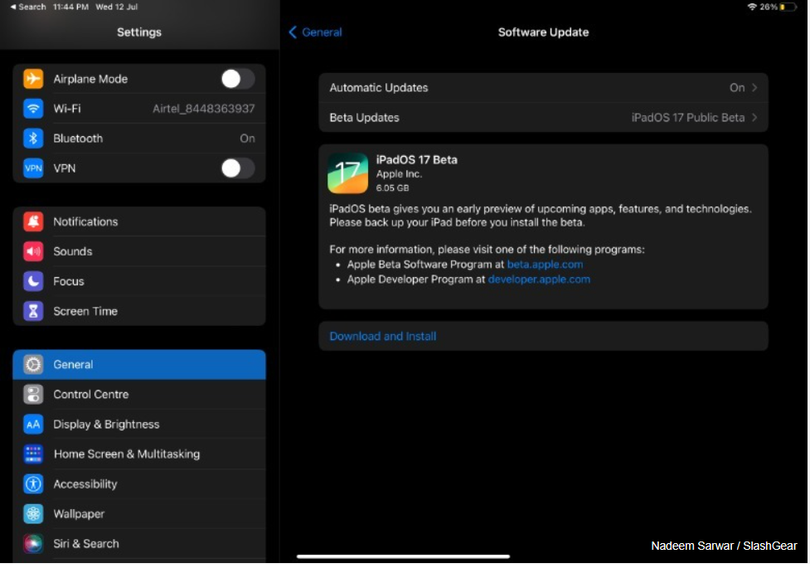Open Screen Time settings
This screenshot has height=564, width=810.
[139, 311]
